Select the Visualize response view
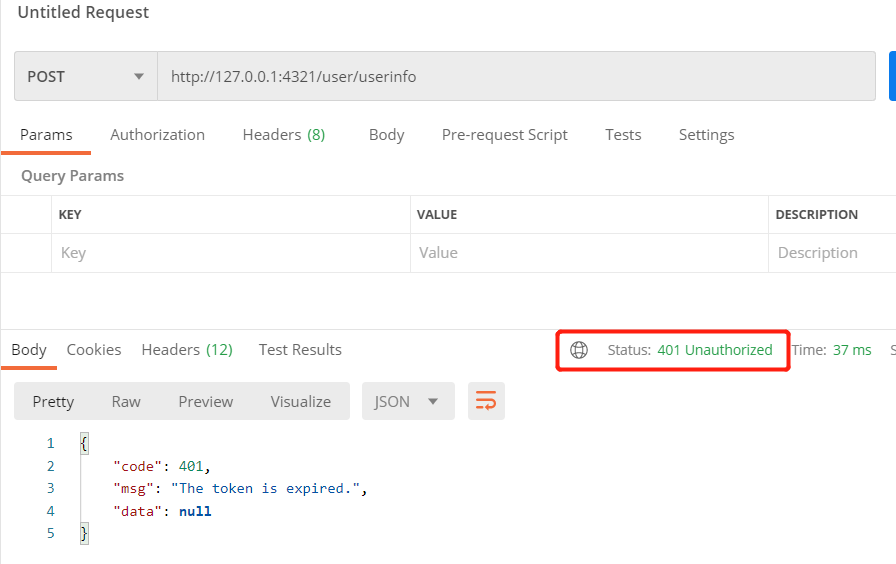The width and height of the screenshot is (896, 564). [300, 401]
